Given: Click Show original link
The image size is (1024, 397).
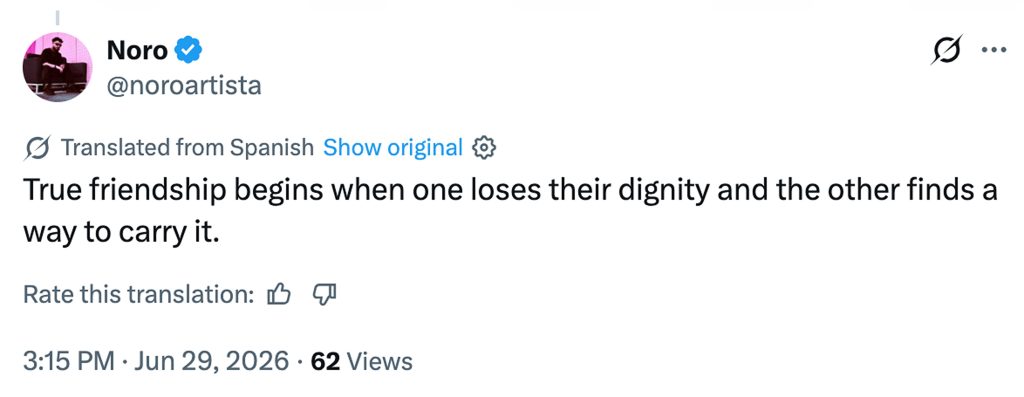Looking at the screenshot, I should (393, 148).
